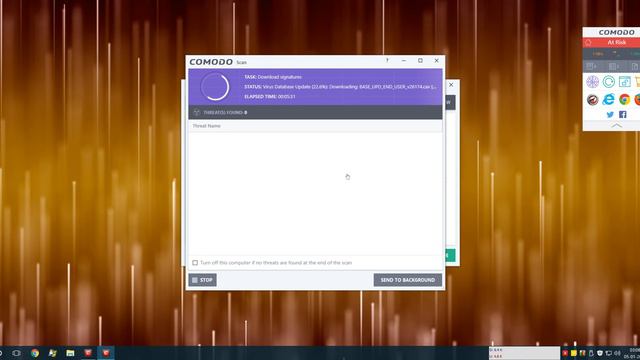Close the window behind the Comodo Scan dialog
This screenshot has height=360, width=640.
[451, 85]
